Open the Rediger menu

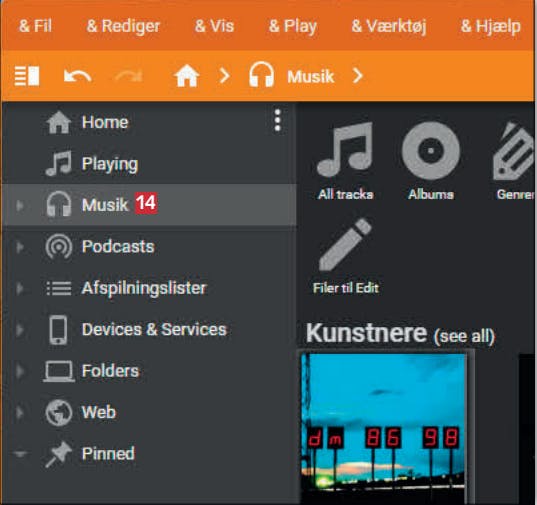[x=124, y=26]
